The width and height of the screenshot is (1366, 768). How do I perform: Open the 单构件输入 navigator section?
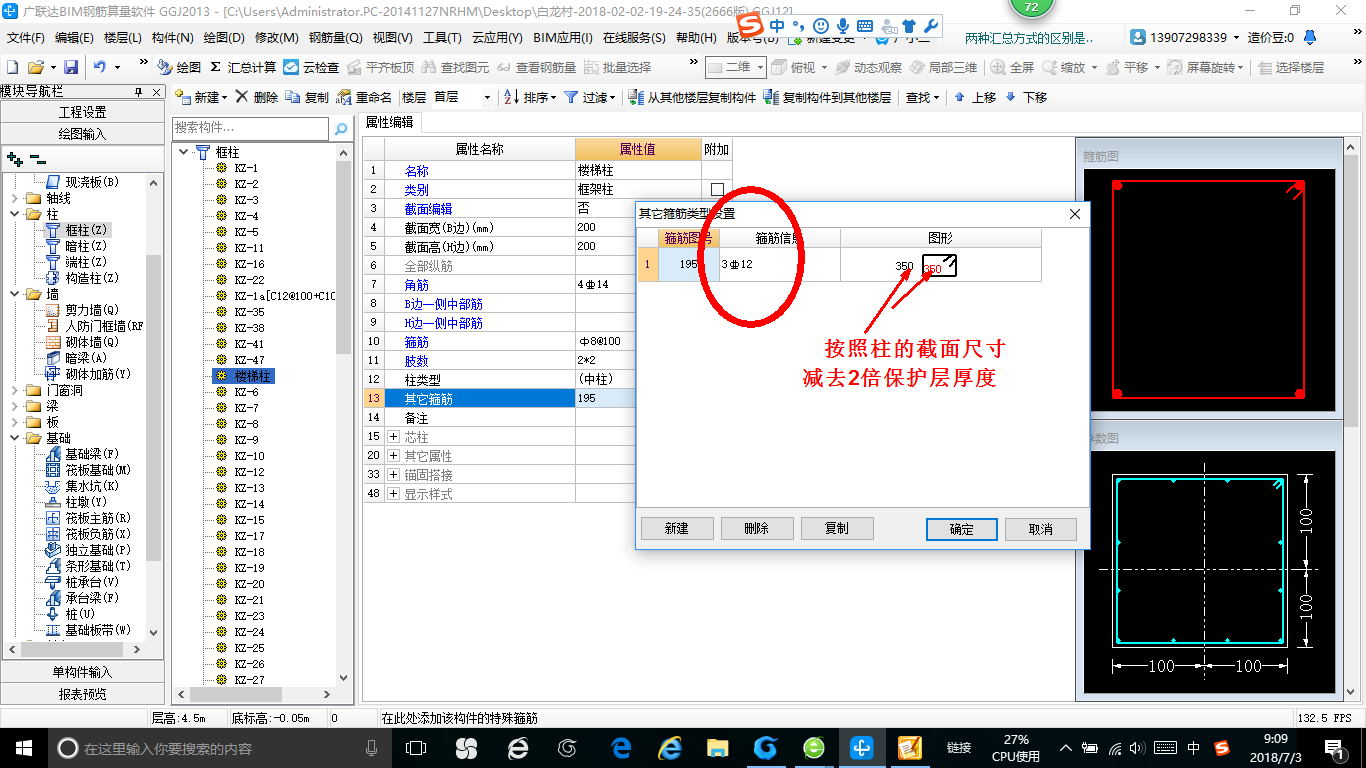pos(82,672)
